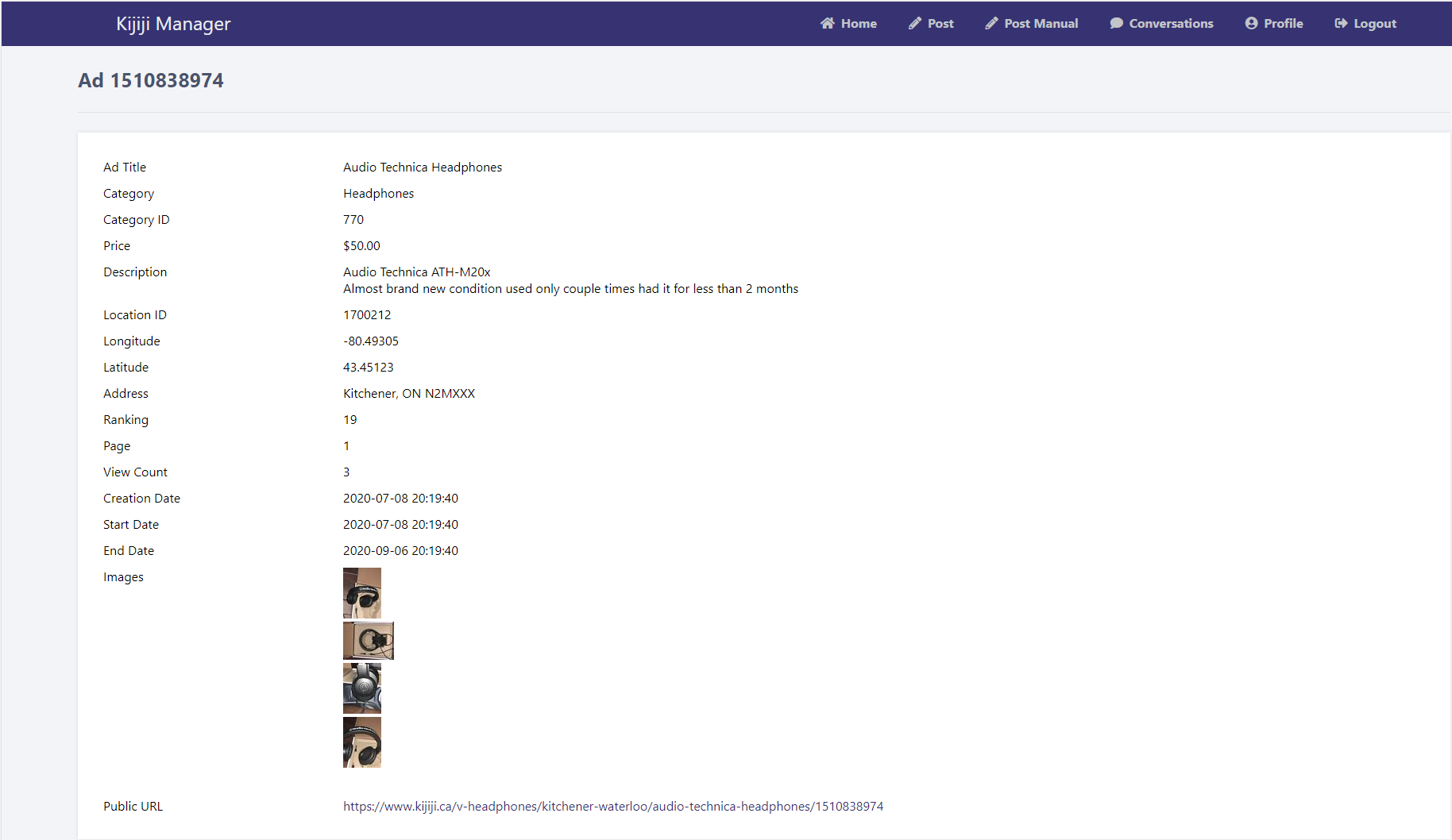This screenshot has width=1452, height=840.
Task: Click the Profile person icon
Action: [1249, 23]
